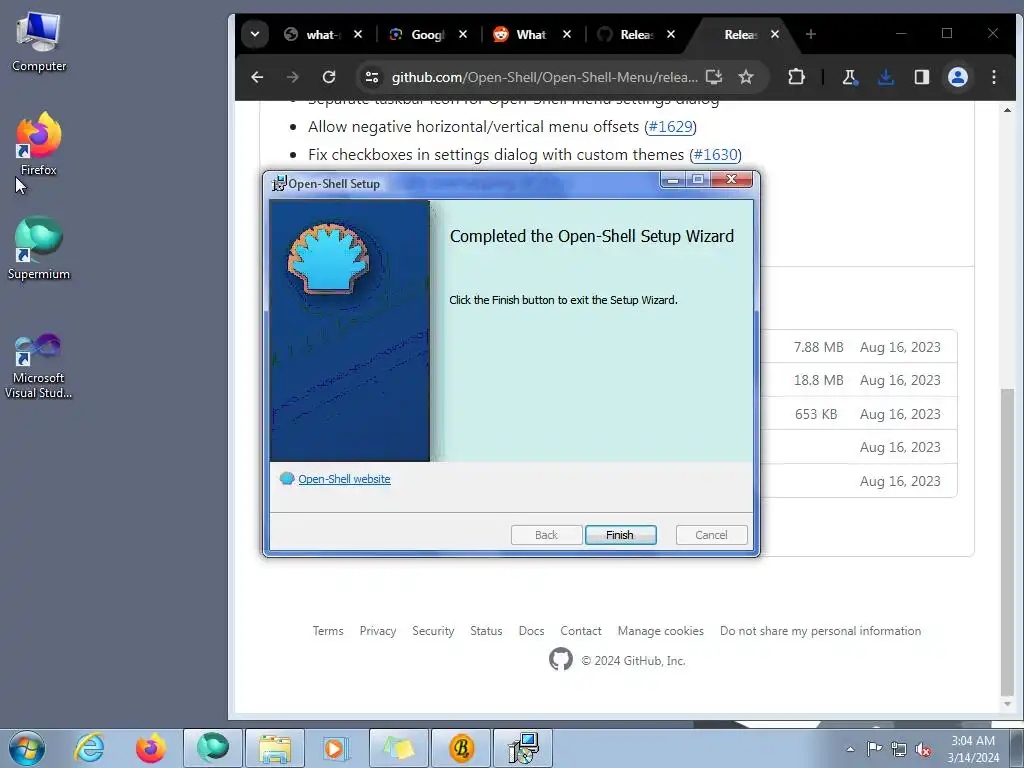Click the scrollbar down arrow
This screenshot has width=1024, height=768.
click(x=1007, y=704)
